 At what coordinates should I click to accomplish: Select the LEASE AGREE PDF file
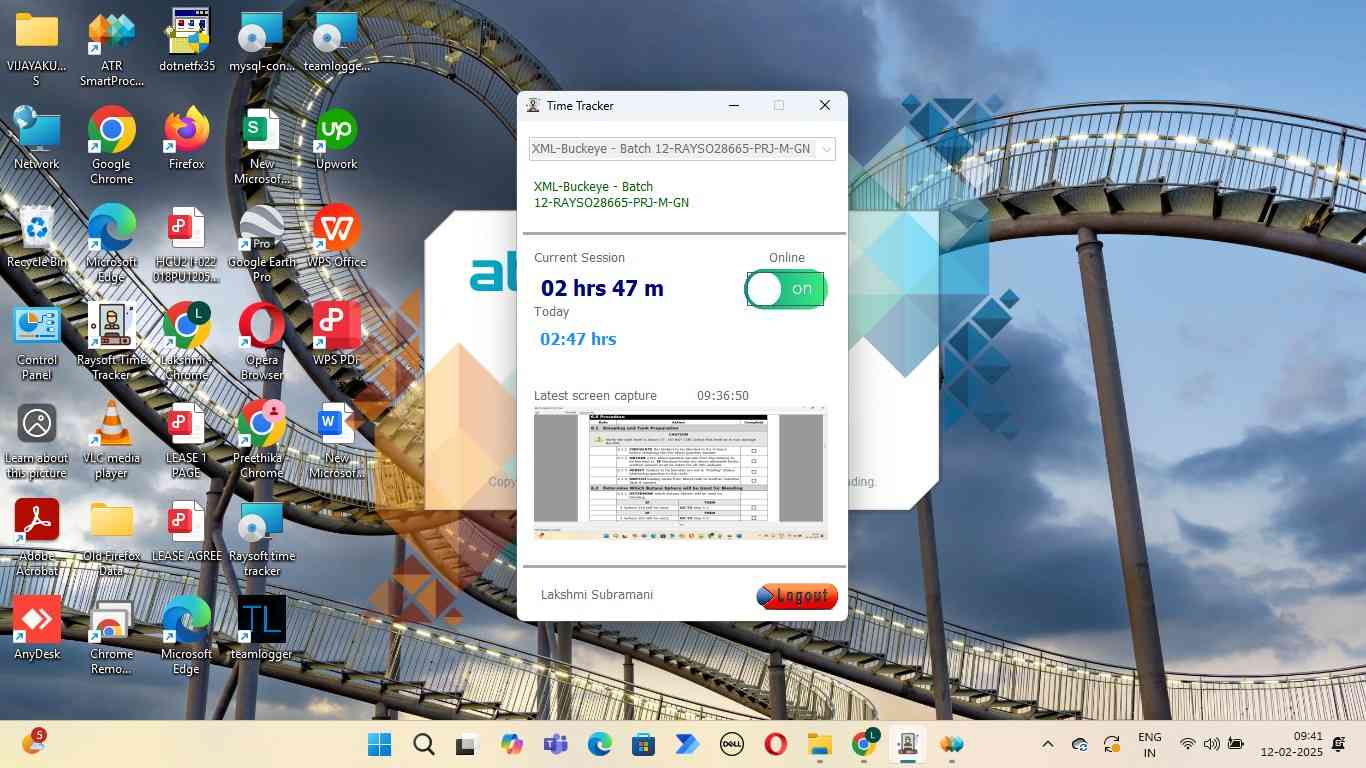tap(187, 531)
